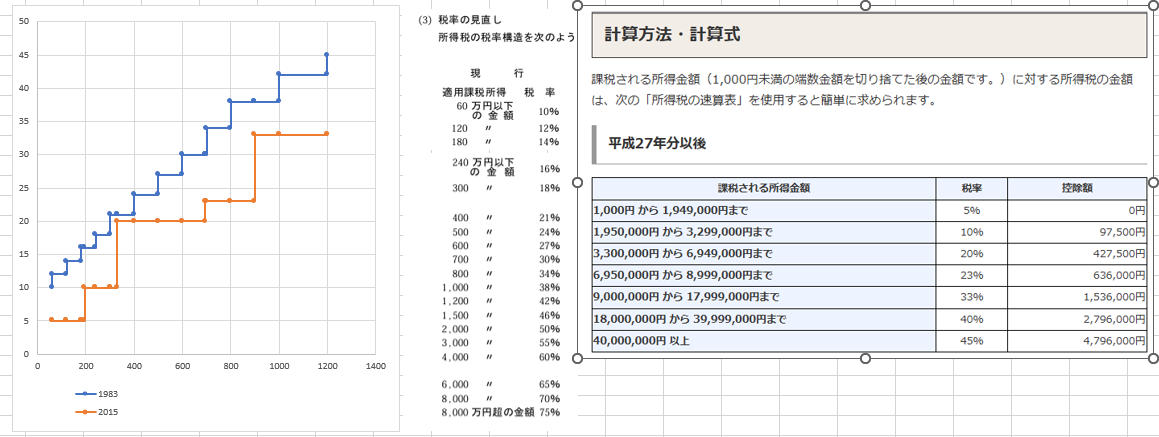The image size is (1159, 437).
Task: Click the 33% tax rate cell
Action: click(x=971, y=297)
